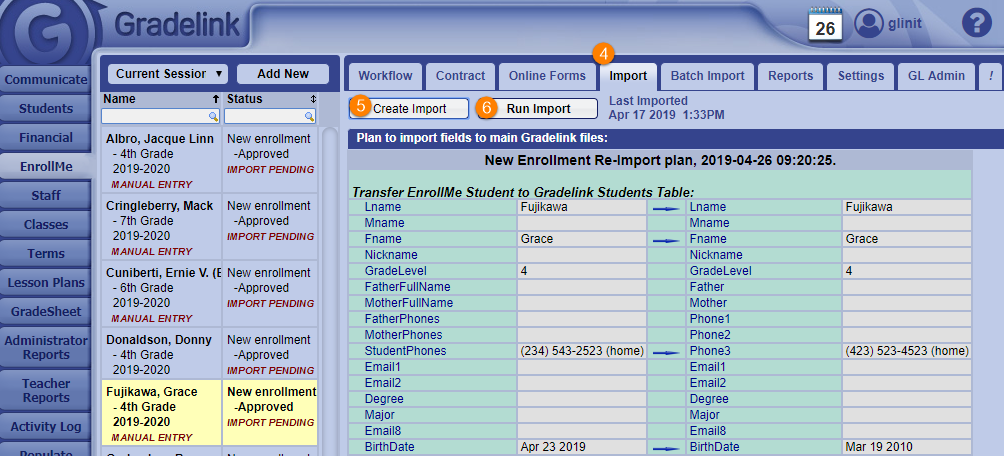This screenshot has width=1004, height=456.
Task: Click destination phone (423) 523-4523 (home)
Action: (907, 351)
